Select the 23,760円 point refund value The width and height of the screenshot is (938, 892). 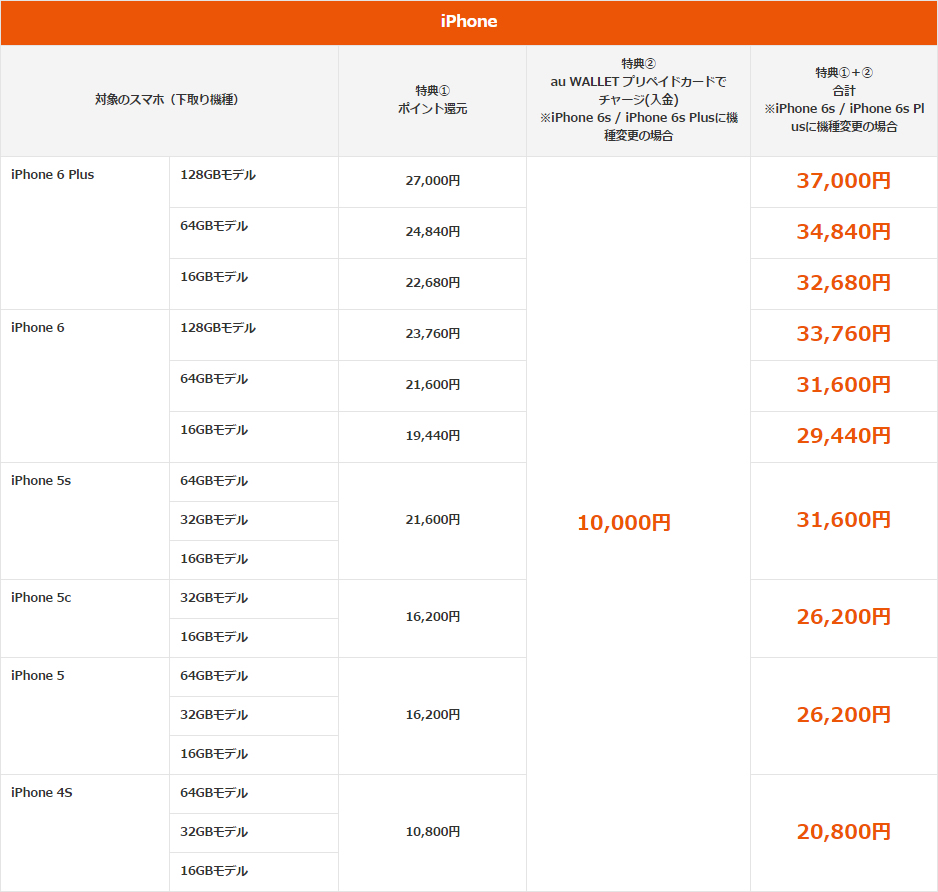click(433, 334)
